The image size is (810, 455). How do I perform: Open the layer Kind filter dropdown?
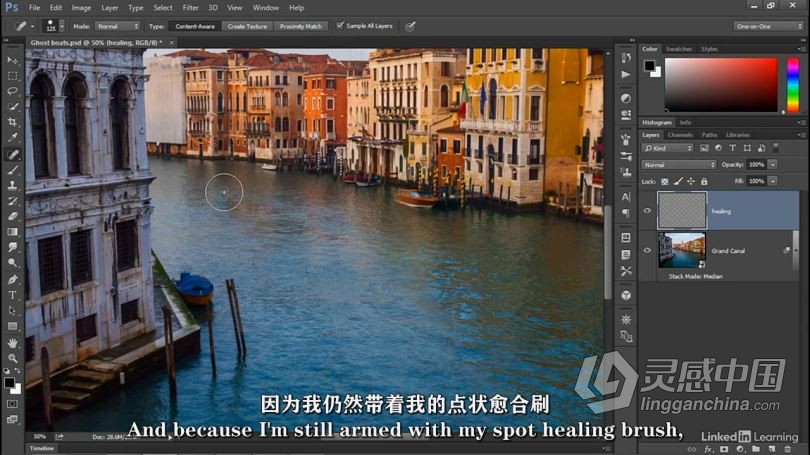pyautogui.click(x=667, y=148)
